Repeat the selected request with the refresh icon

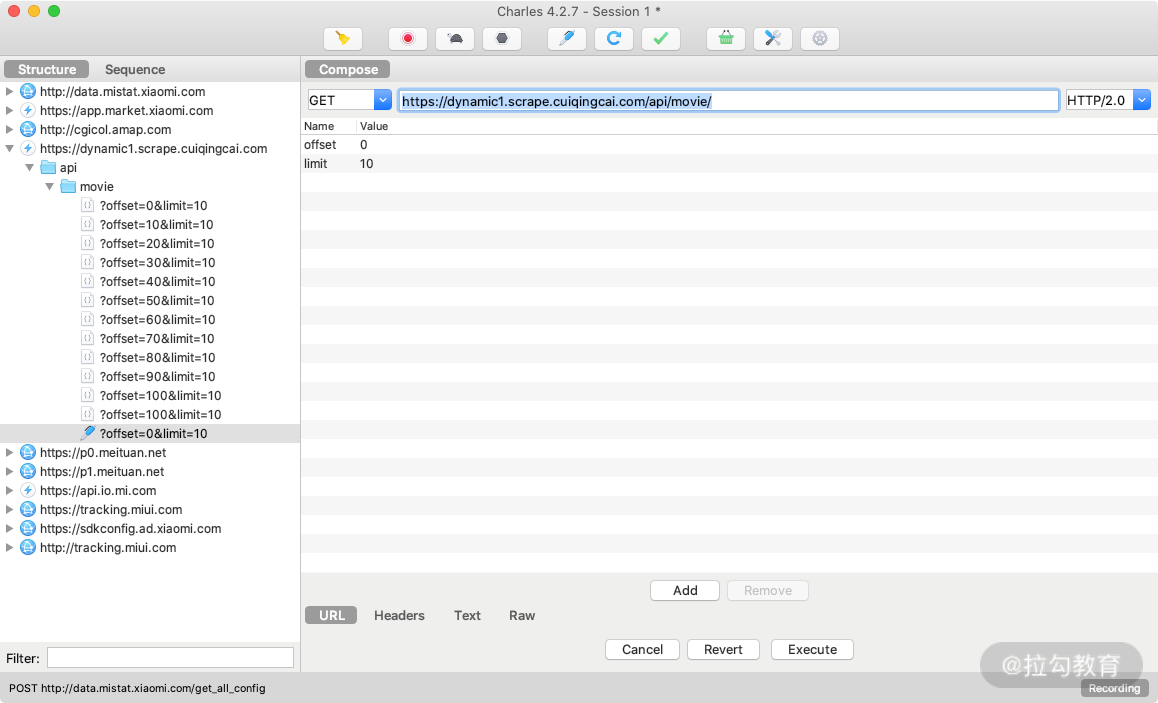(614, 38)
